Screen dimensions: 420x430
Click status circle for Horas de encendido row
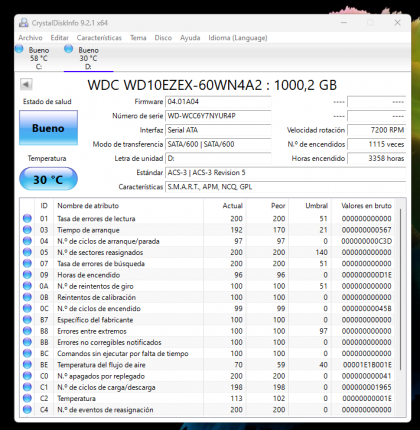[27, 275]
